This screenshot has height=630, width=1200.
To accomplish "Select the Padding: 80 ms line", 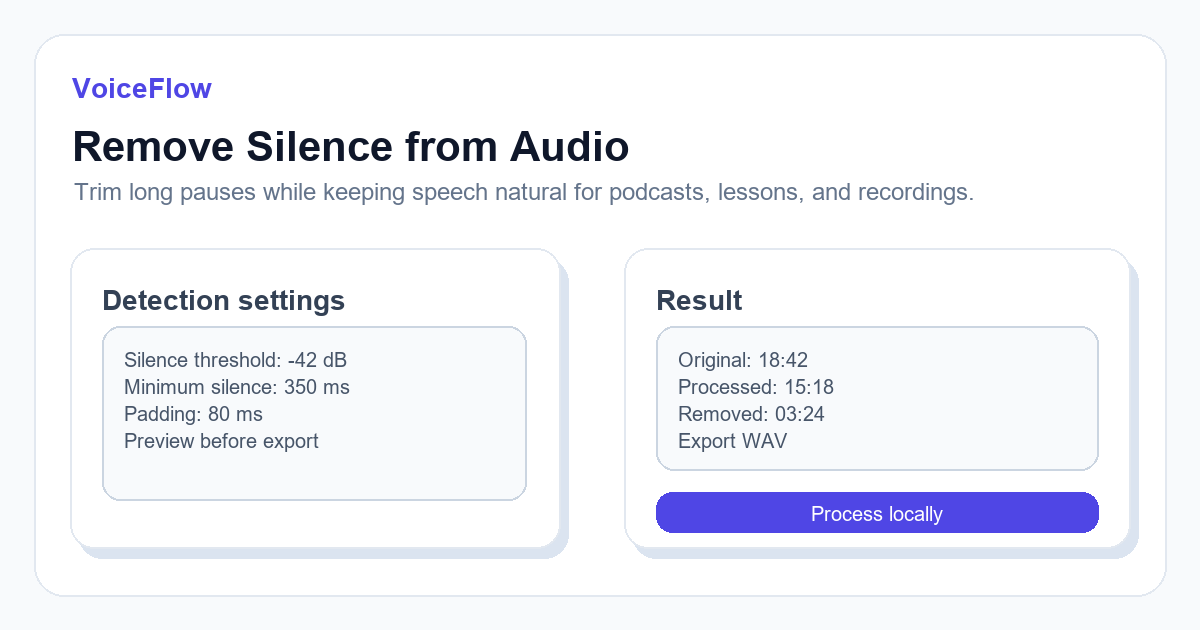I will (x=193, y=414).
